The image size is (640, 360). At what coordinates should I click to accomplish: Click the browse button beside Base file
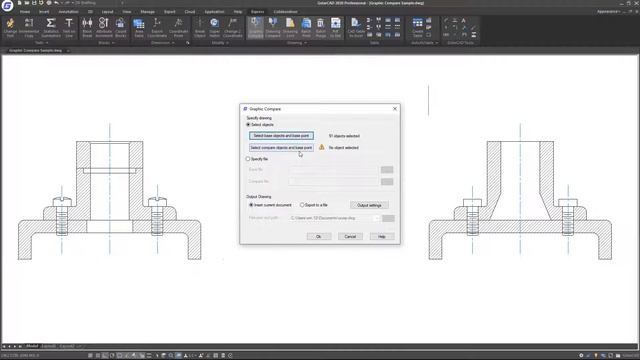coord(387,169)
